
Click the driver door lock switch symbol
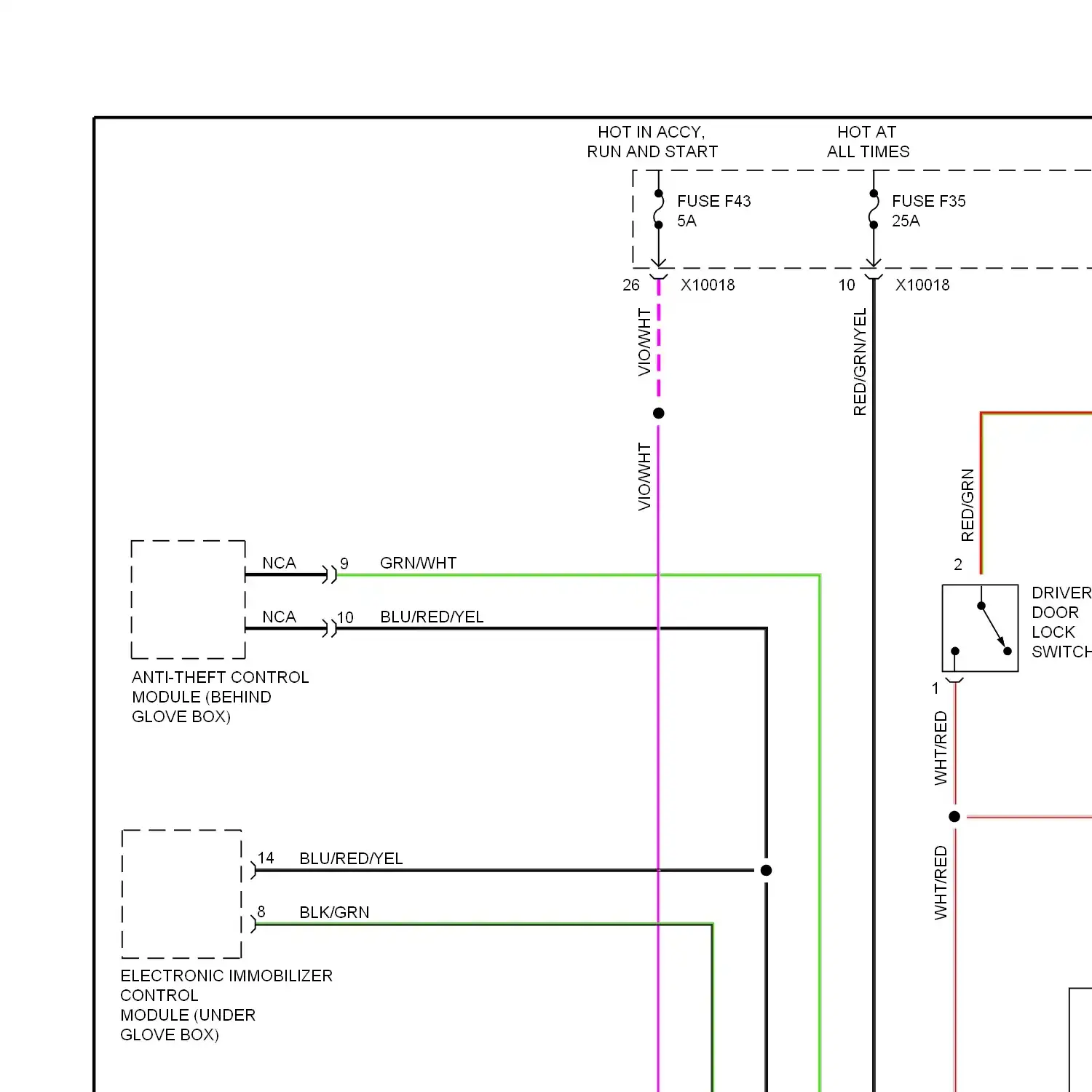click(980, 628)
